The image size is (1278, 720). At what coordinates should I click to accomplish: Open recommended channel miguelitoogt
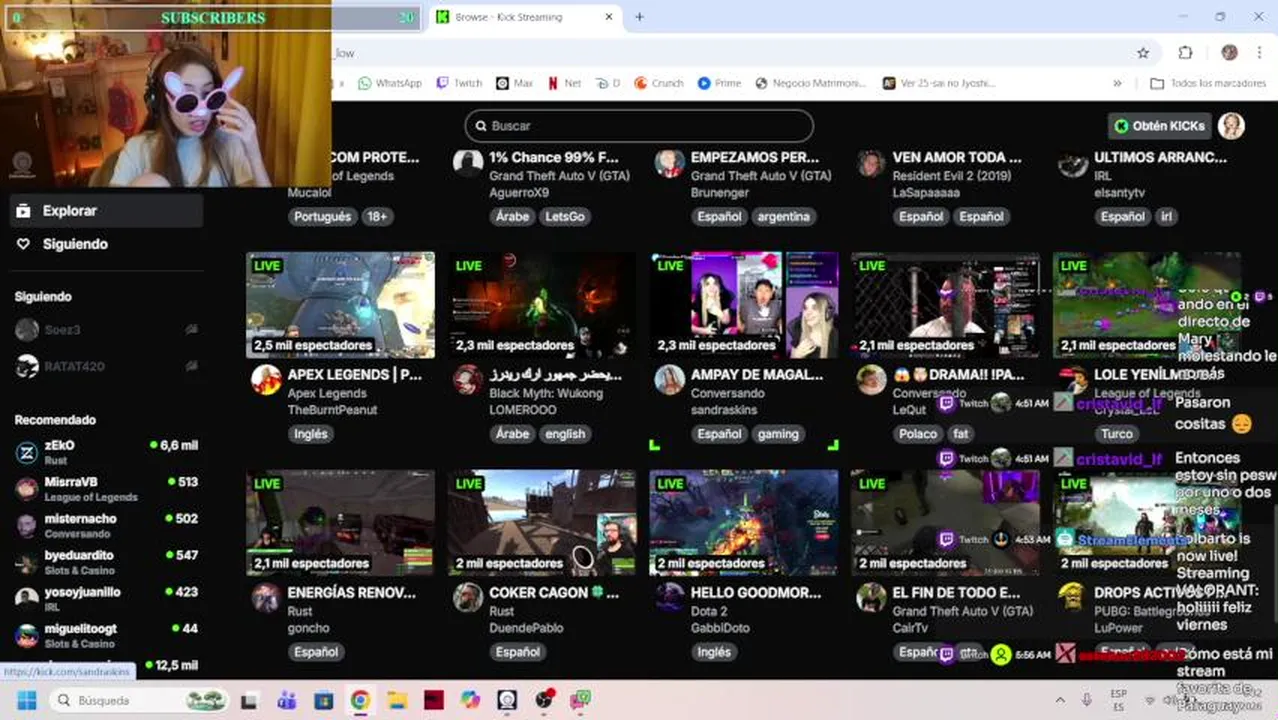(106, 635)
